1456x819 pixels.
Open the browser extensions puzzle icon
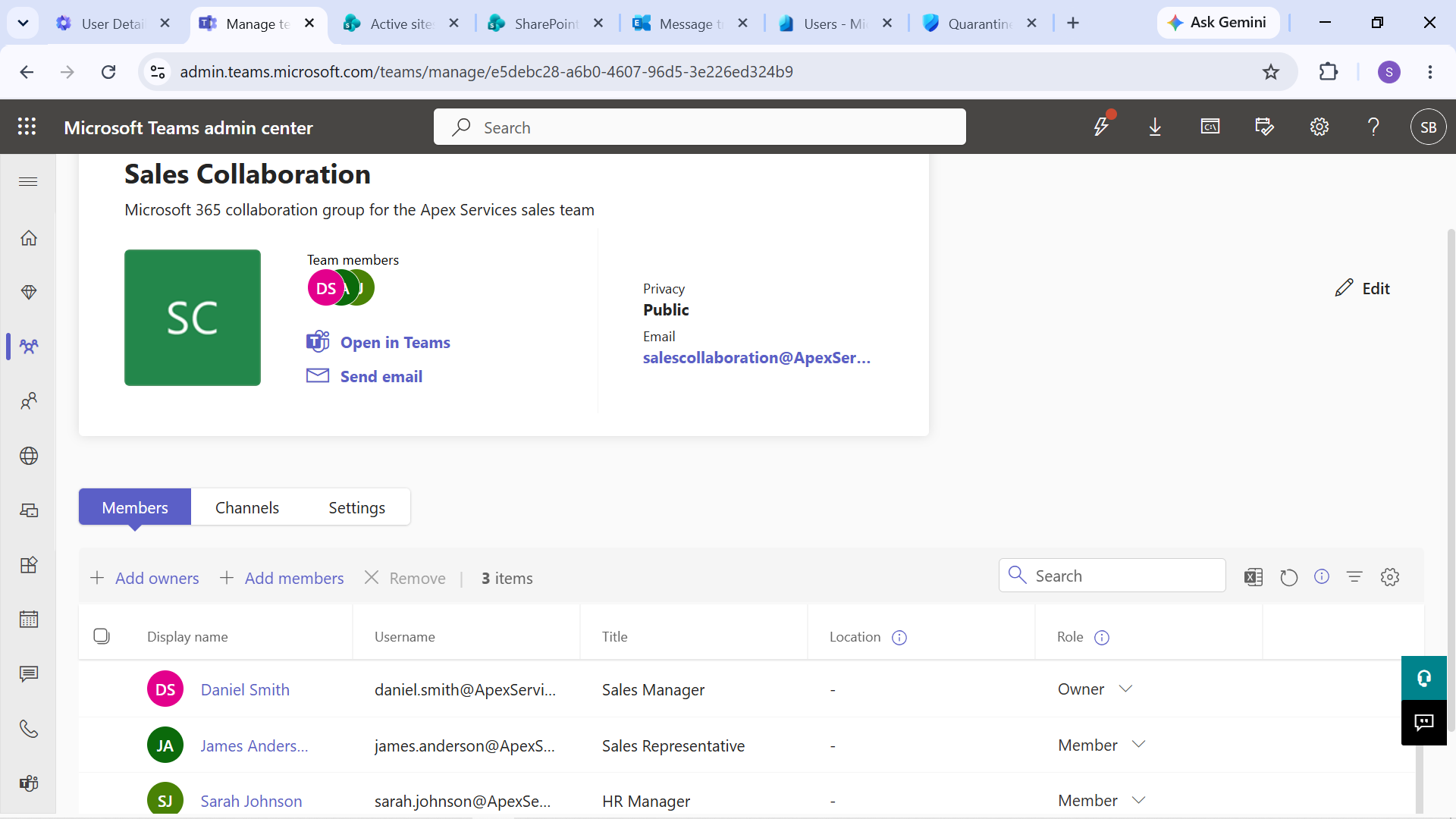(x=1329, y=72)
